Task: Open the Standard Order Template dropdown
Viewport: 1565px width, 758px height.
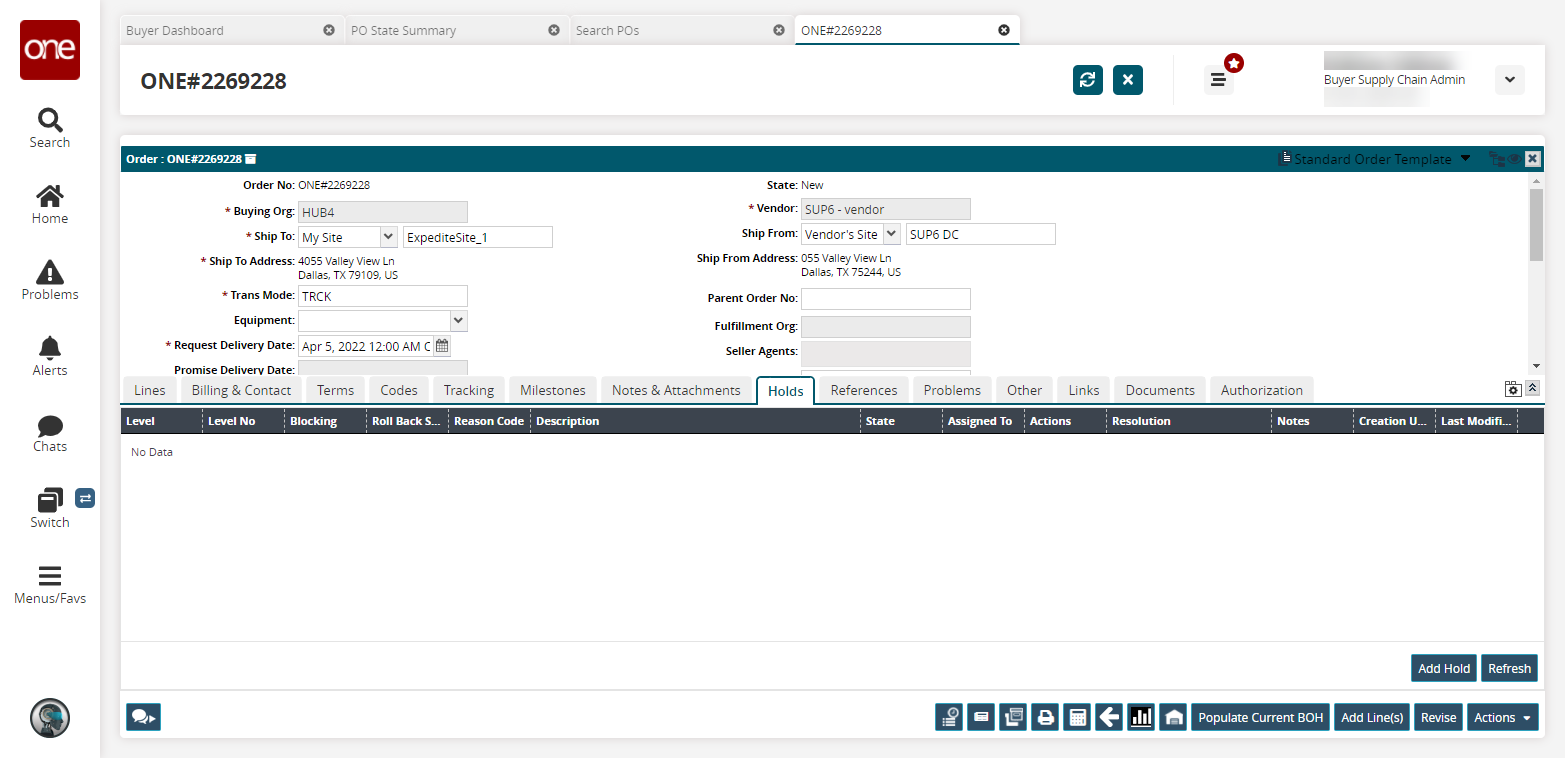Action: 1375,159
